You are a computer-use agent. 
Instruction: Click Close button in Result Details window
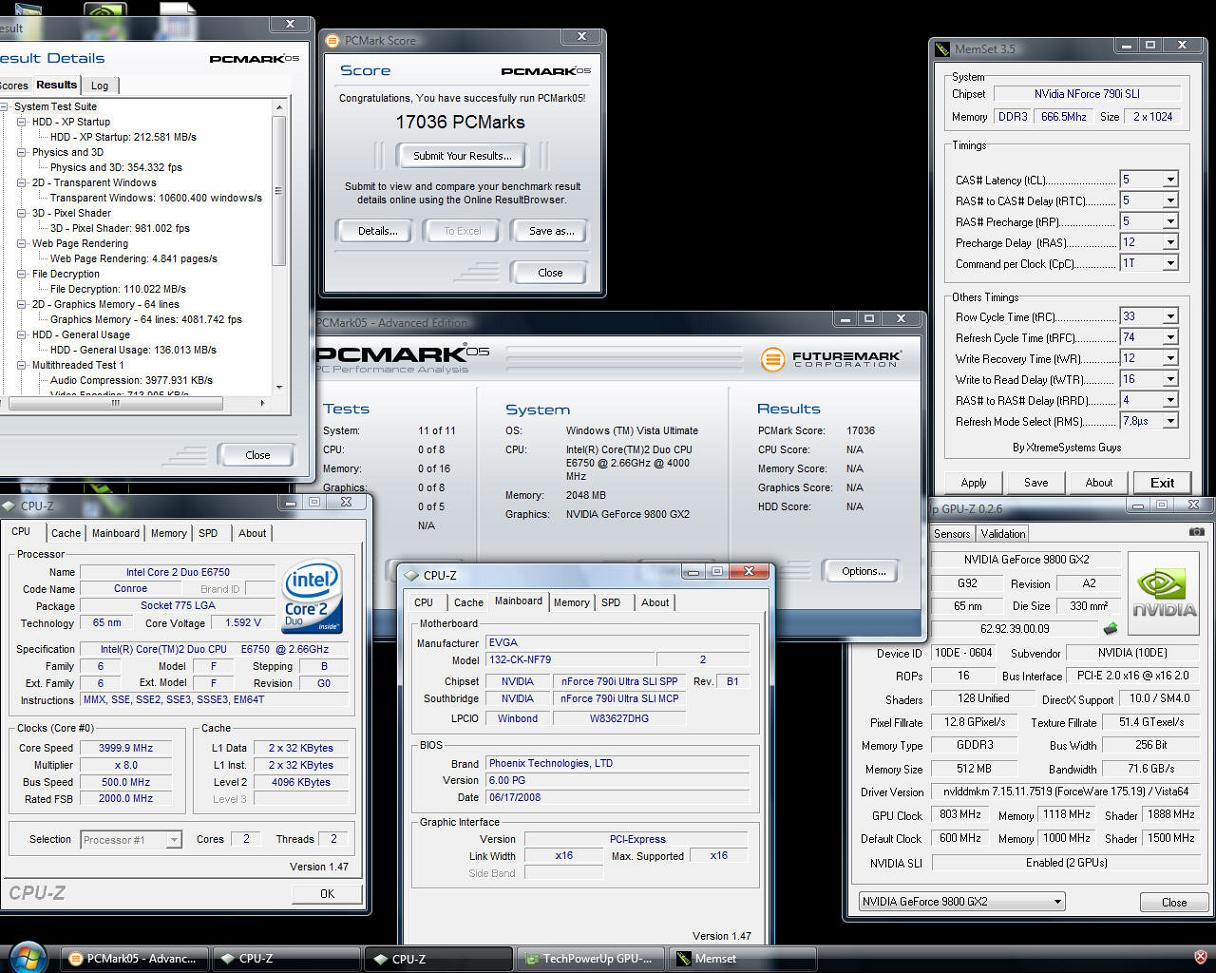pyautogui.click(x=257, y=455)
